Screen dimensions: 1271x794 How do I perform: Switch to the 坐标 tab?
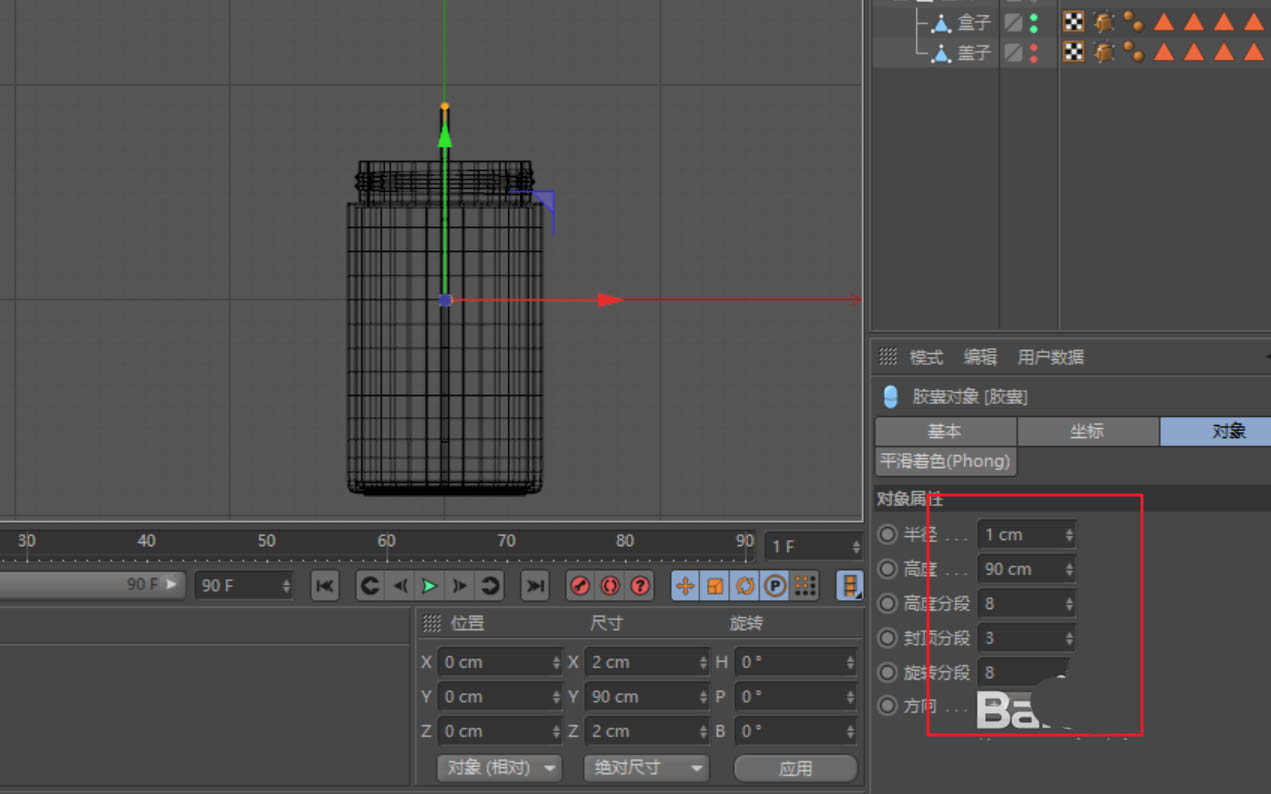pos(1087,431)
